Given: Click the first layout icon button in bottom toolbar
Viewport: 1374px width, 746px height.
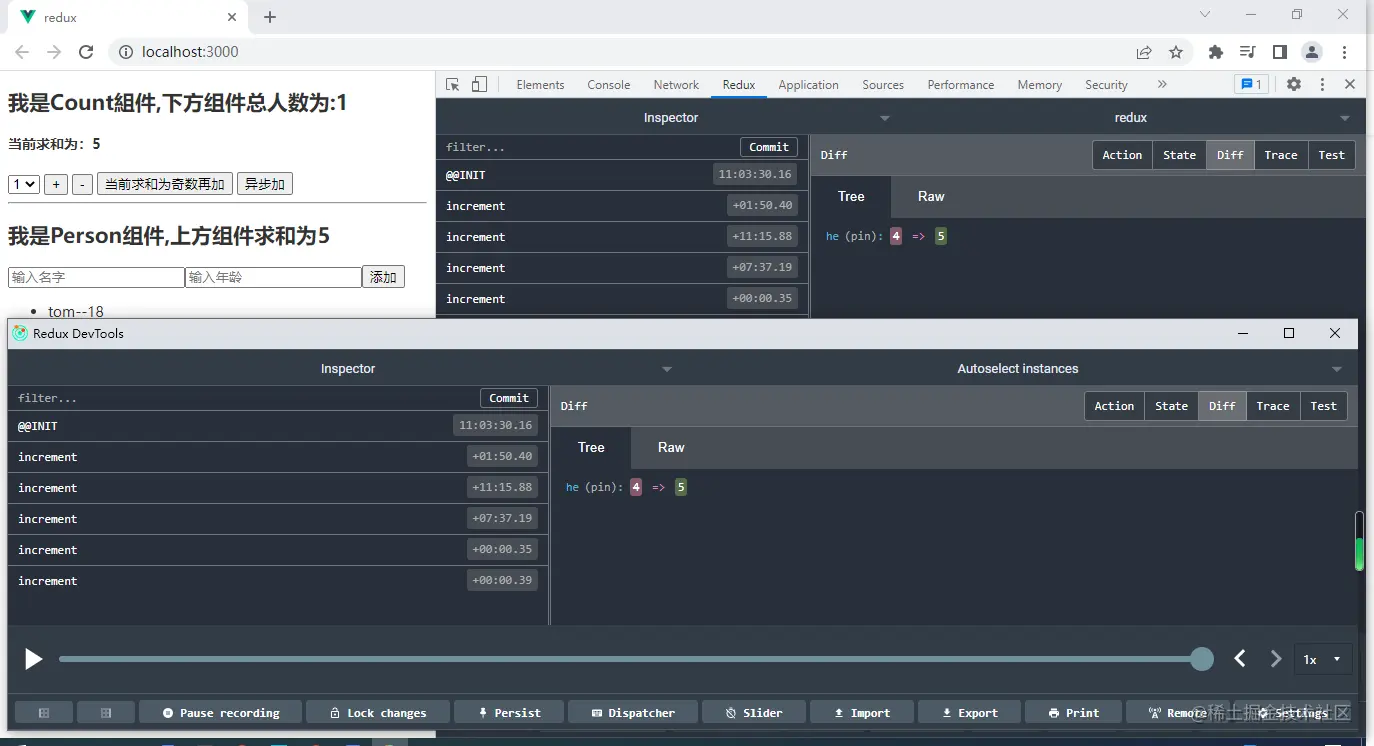Looking at the screenshot, I should point(44,713).
